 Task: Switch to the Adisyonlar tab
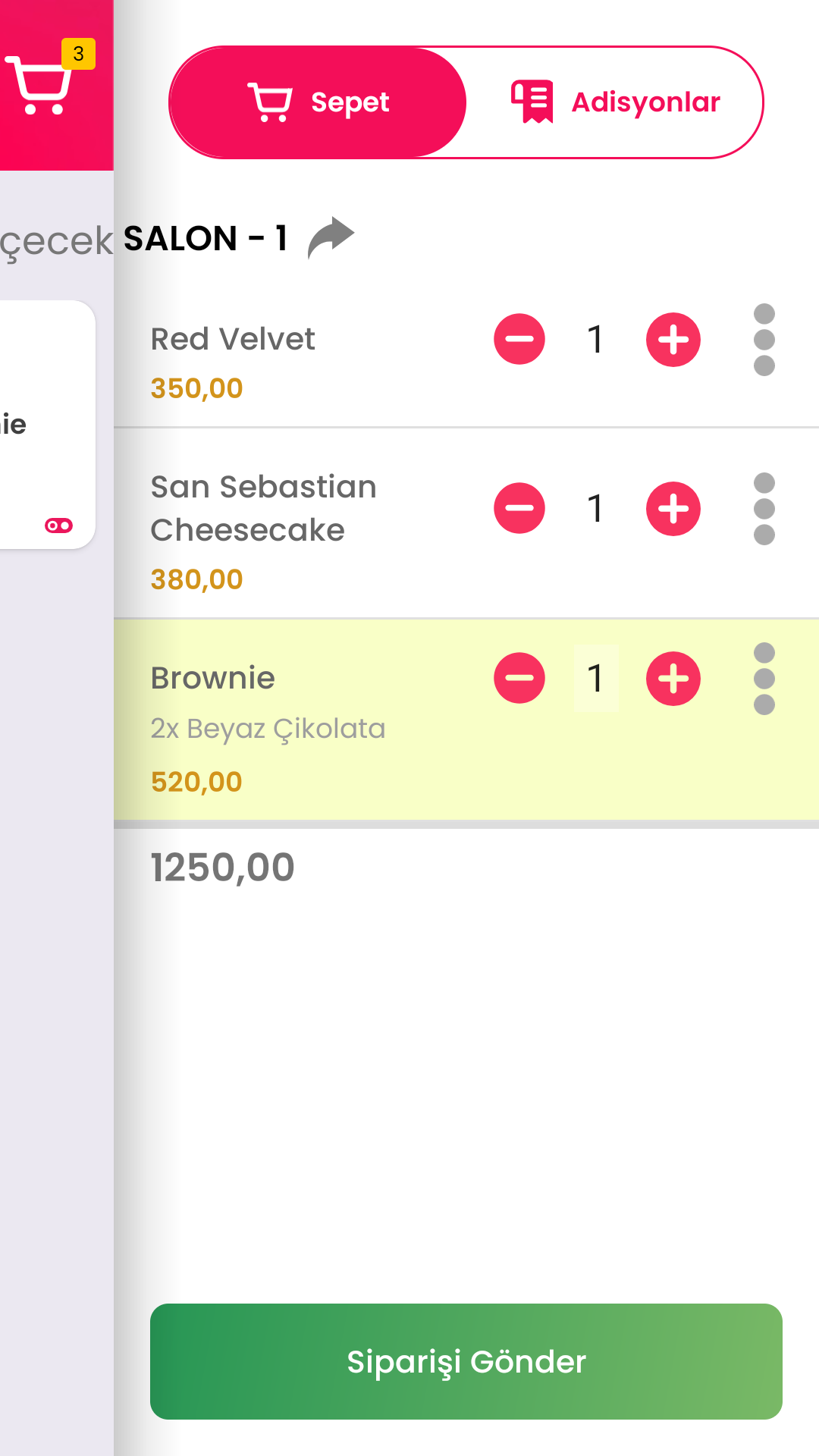[616, 102]
